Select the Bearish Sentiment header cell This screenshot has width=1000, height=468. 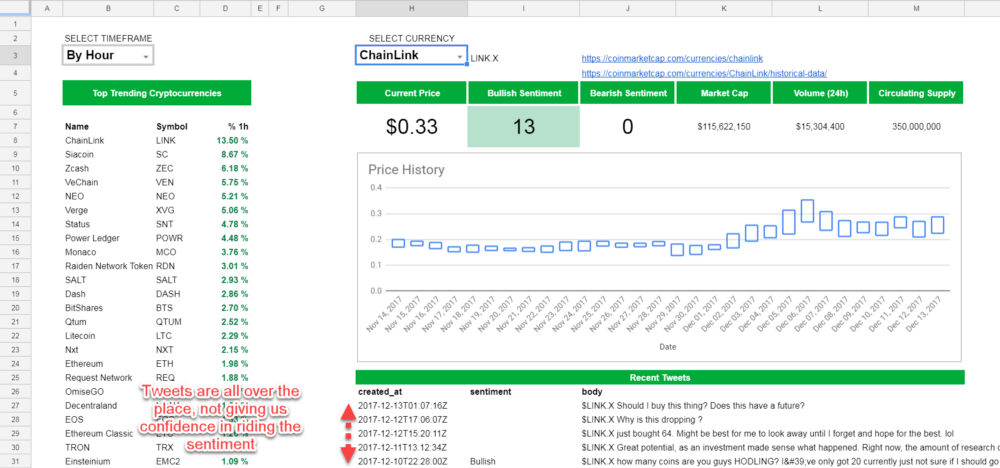(x=628, y=93)
